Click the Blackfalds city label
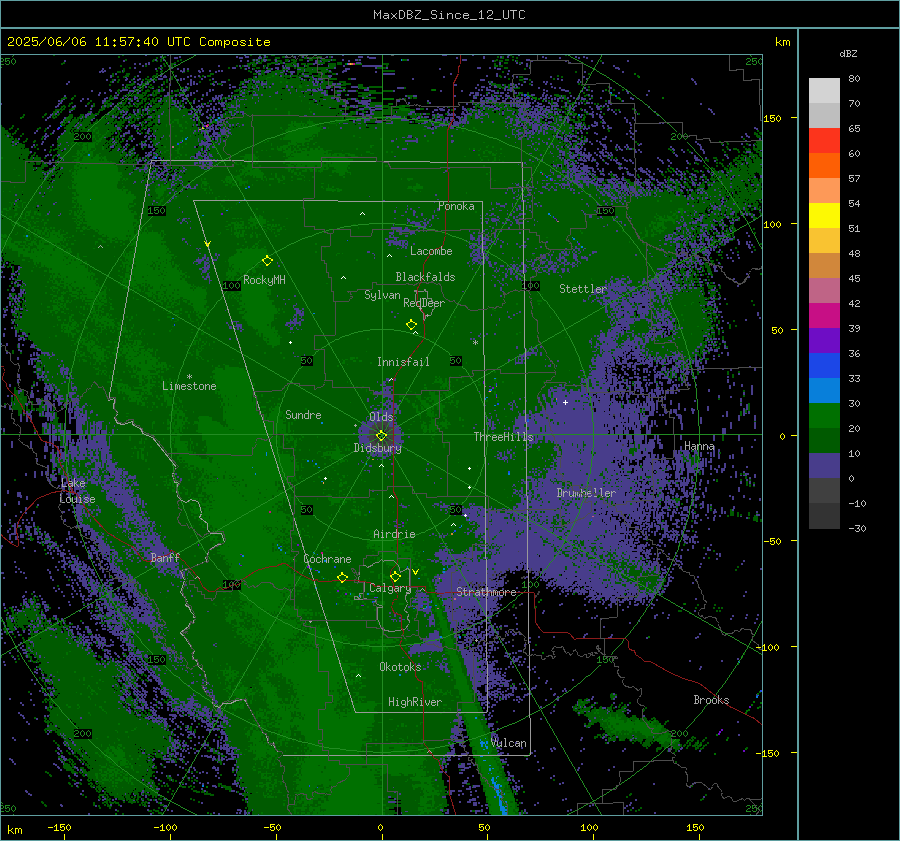 [x=425, y=277]
